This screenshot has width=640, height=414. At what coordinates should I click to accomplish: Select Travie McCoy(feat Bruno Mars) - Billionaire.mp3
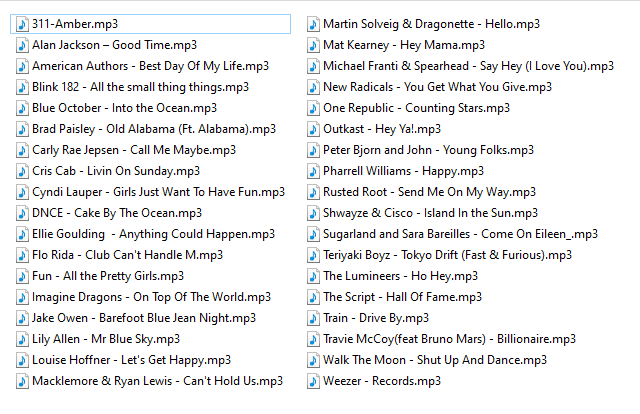[x=449, y=339]
